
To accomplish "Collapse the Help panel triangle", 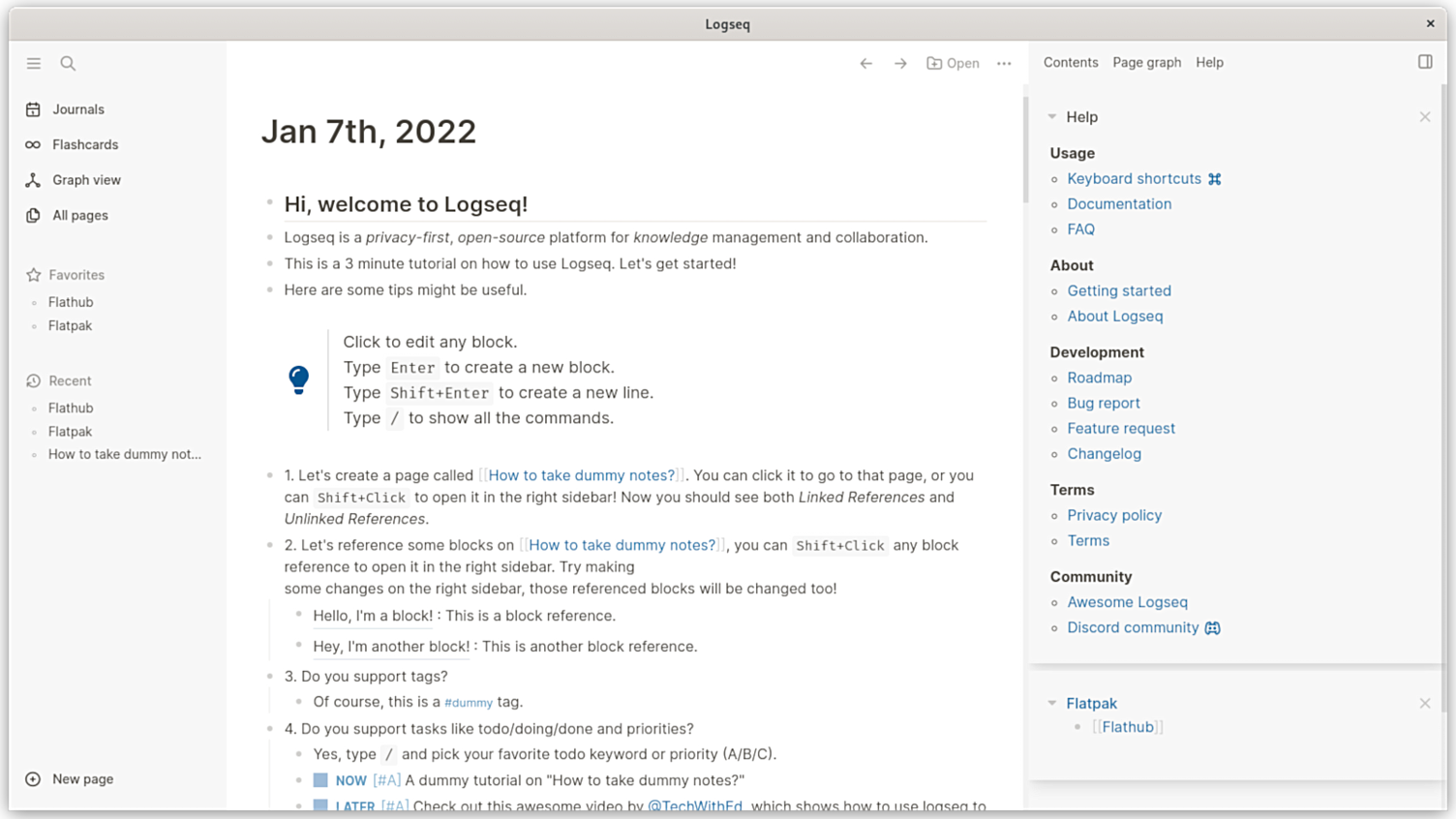I will pyautogui.click(x=1052, y=117).
